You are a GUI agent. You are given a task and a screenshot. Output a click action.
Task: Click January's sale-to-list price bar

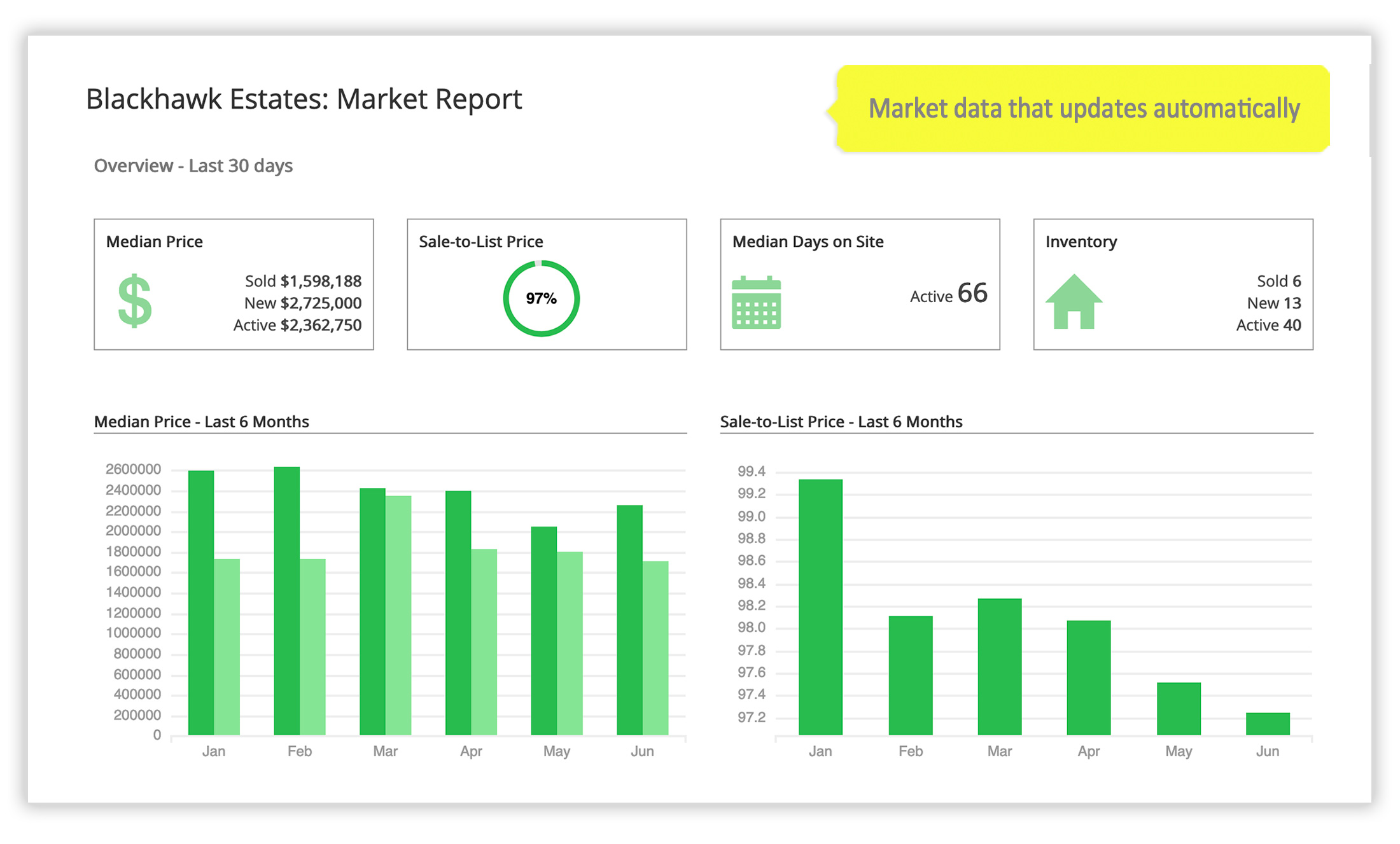[x=820, y=607]
